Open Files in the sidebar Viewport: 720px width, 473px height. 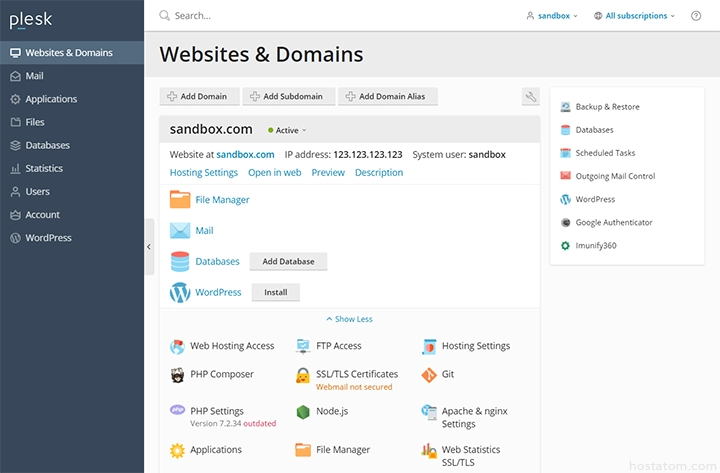tap(72, 122)
